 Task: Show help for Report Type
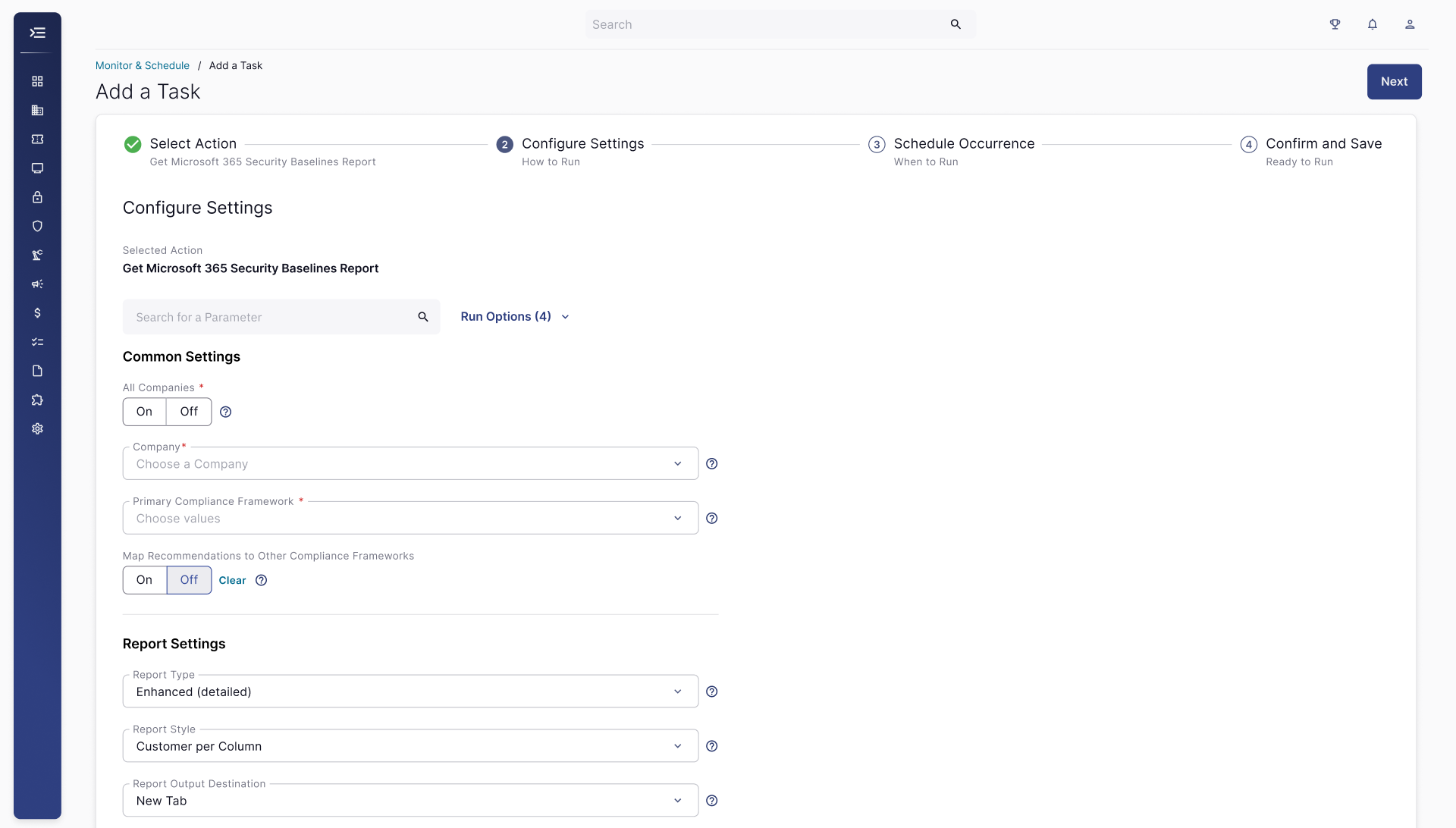click(711, 692)
